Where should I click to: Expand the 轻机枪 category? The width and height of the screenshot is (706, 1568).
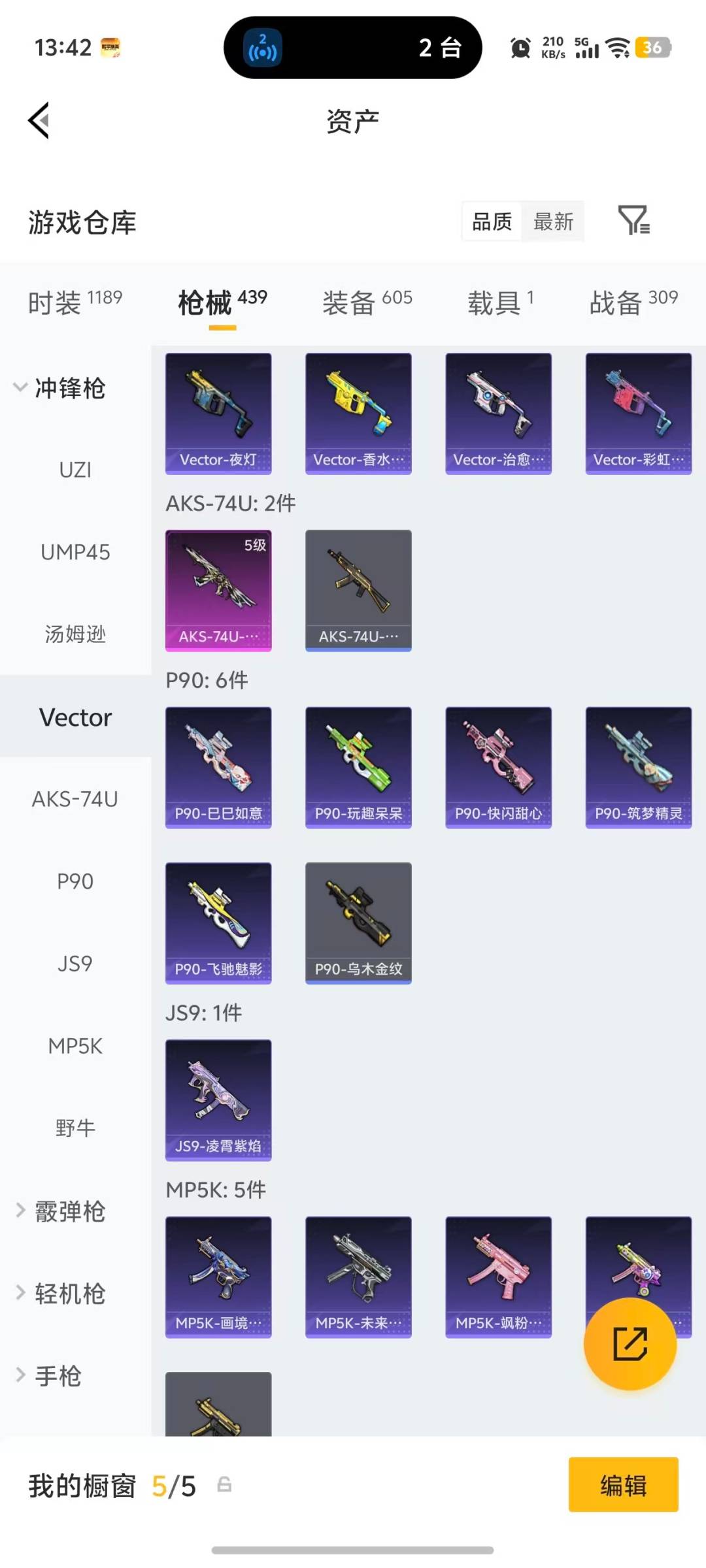coord(60,1294)
